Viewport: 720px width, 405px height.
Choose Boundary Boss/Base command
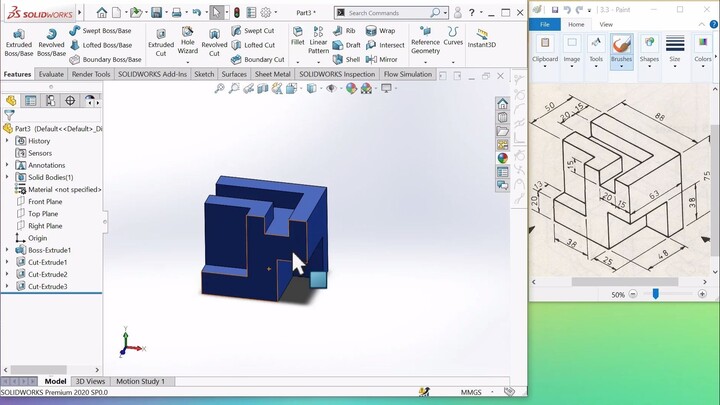pos(106,59)
